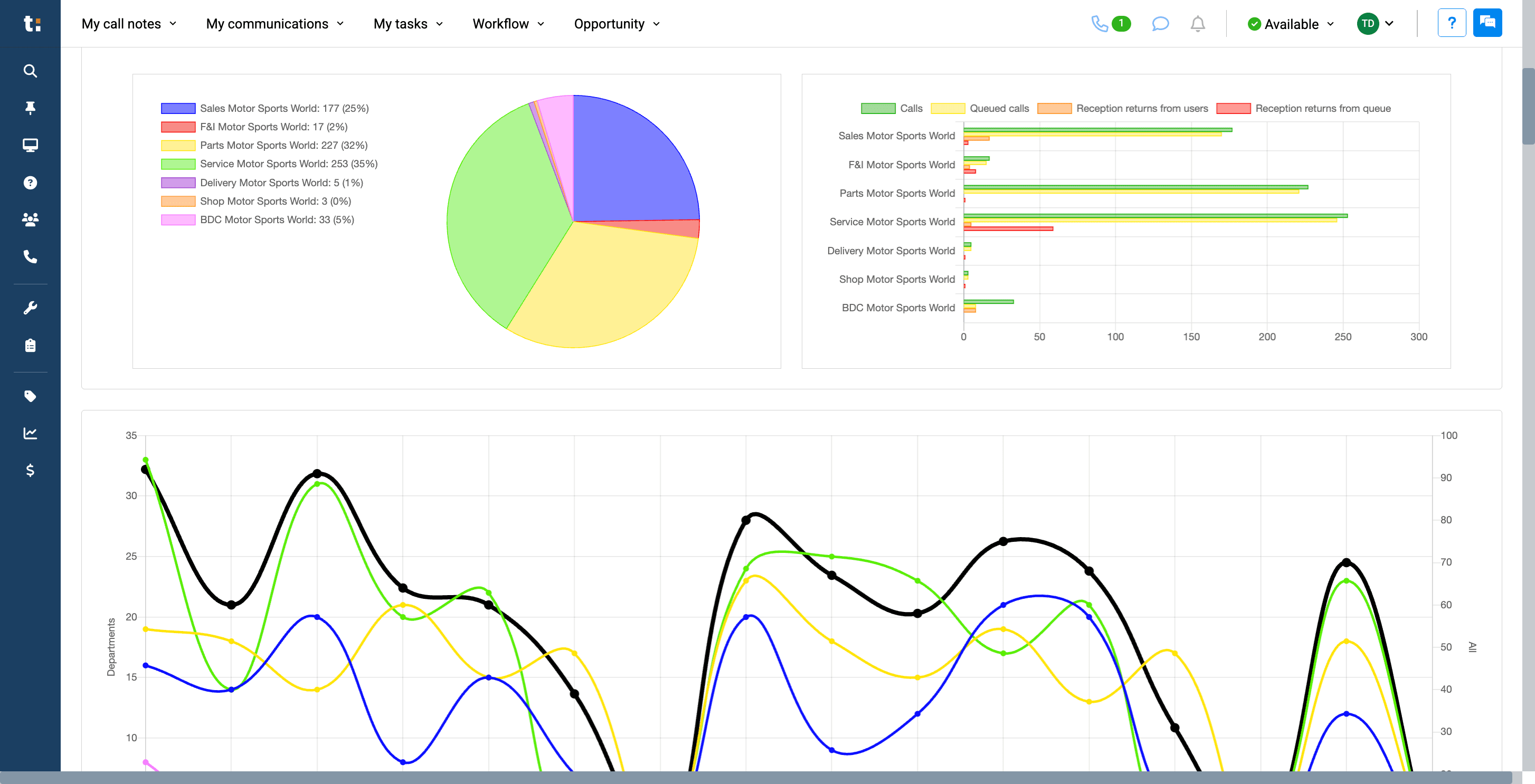
Task: Open the Available status dropdown
Action: click(1291, 24)
